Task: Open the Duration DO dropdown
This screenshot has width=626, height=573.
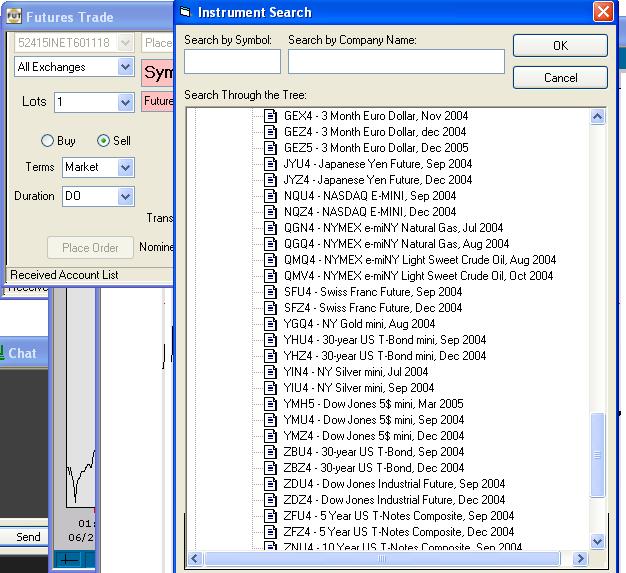Action: (x=125, y=196)
